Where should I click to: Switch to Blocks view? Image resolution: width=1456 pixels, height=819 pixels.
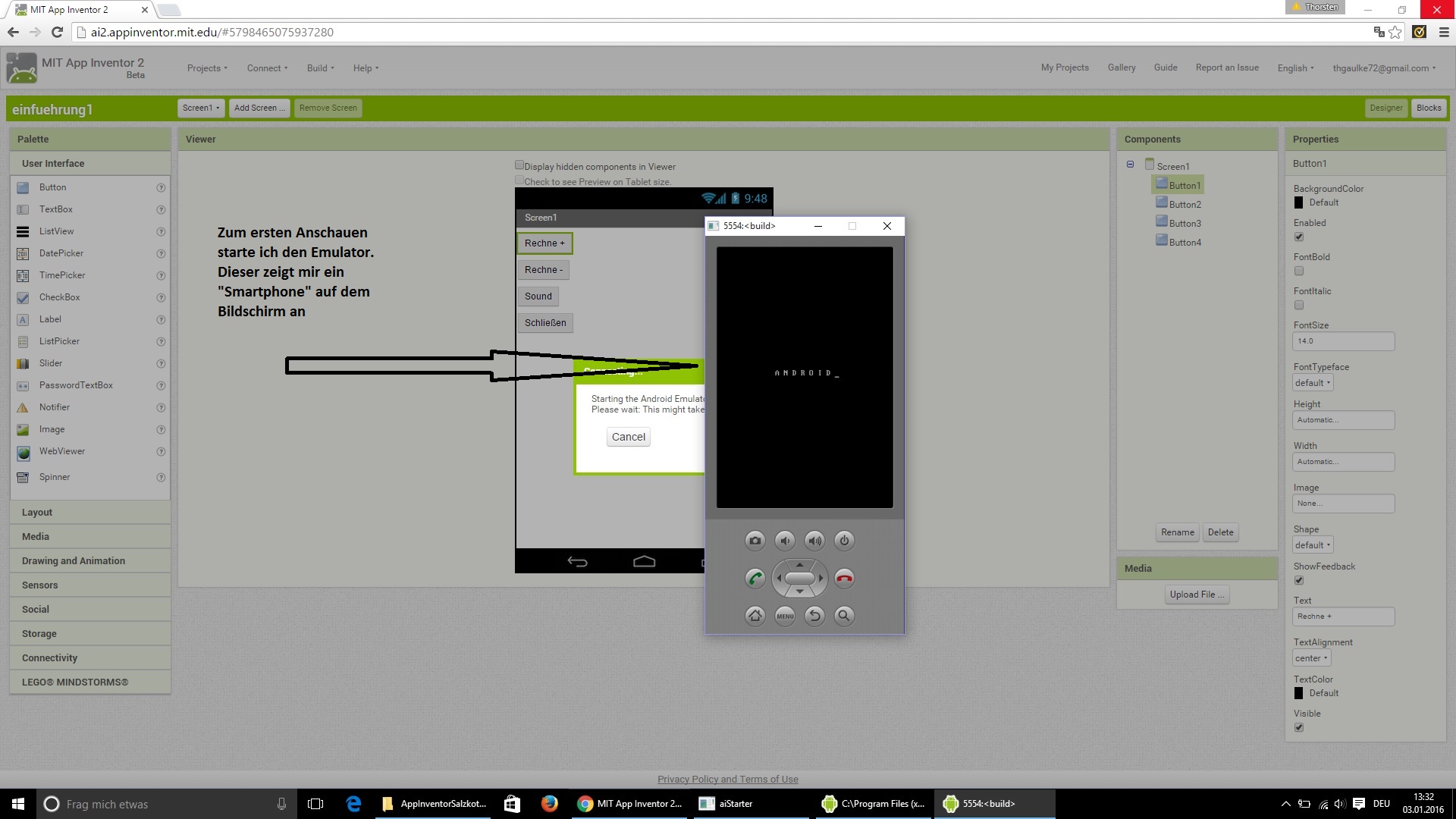[1429, 108]
